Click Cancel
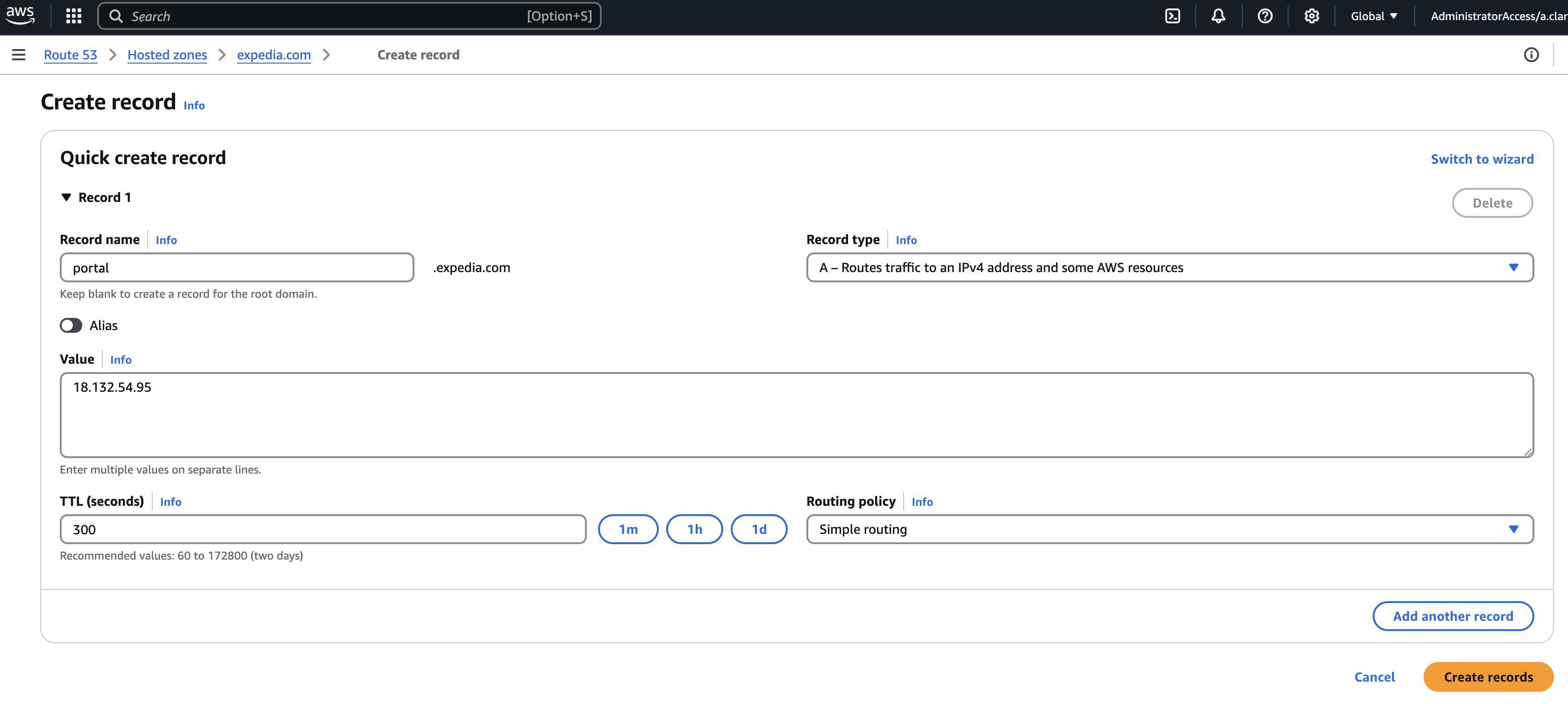This screenshot has width=1568, height=704. click(x=1375, y=677)
